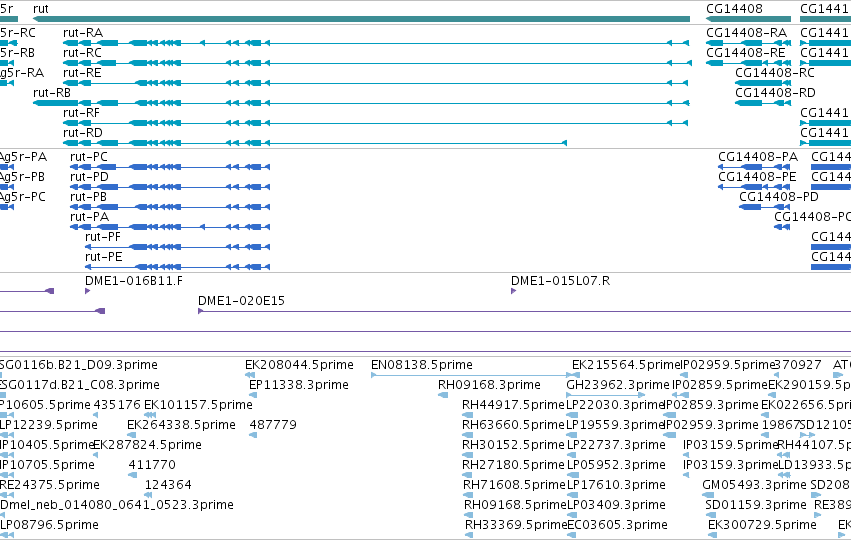Select the RE24375.5prime EST label
851x540 pixels.
coord(50,485)
